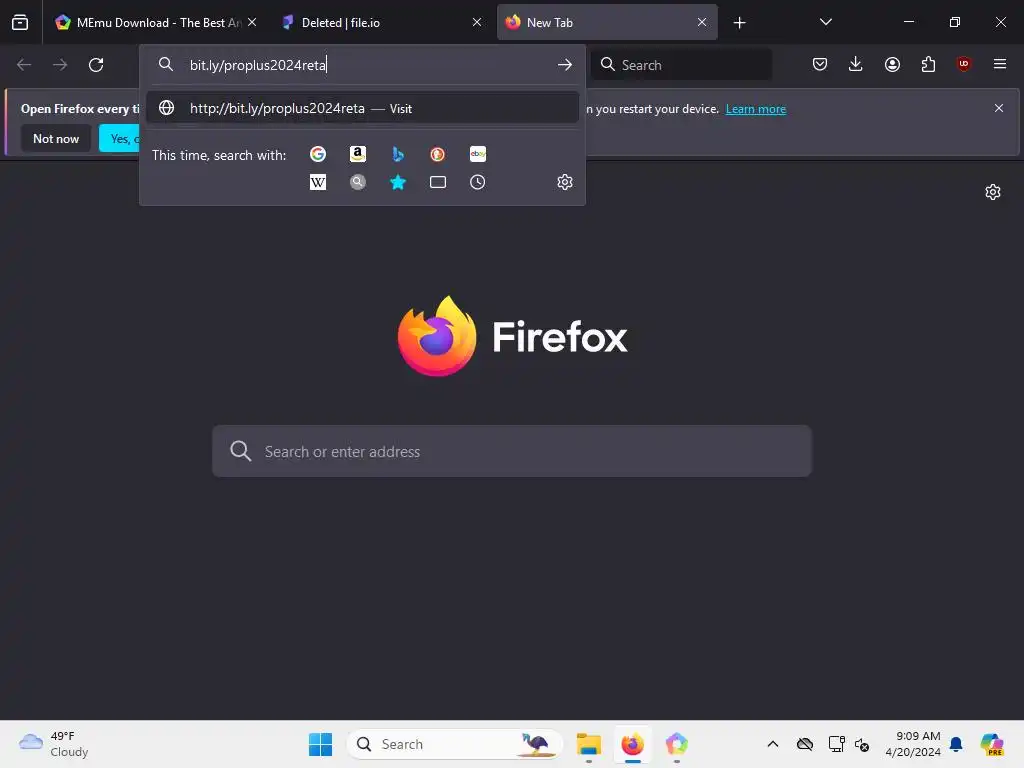The width and height of the screenshot is (1024, 768).
Task: Dismiss the Open Firefox notification bar
Action: 999,108
